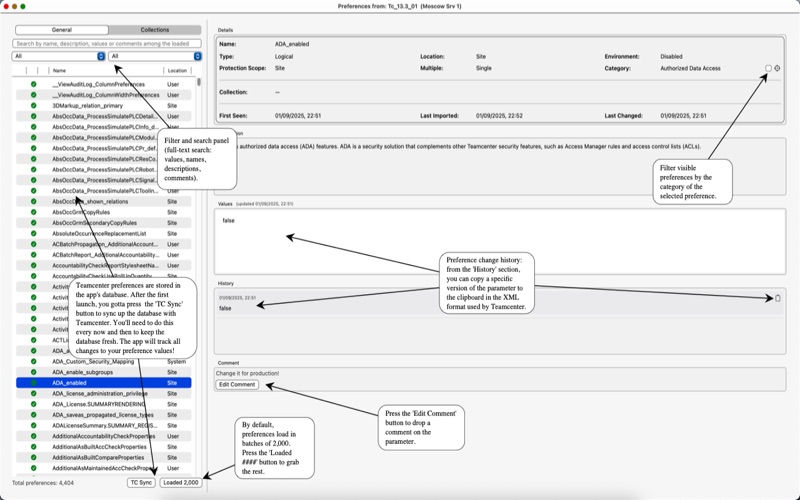Image resolution: width=800 pixels, height=500 pixels.
Task: Select the __ViewAuditLog_ColumnWidthPreferences row
Action: [x=104, y=95]
